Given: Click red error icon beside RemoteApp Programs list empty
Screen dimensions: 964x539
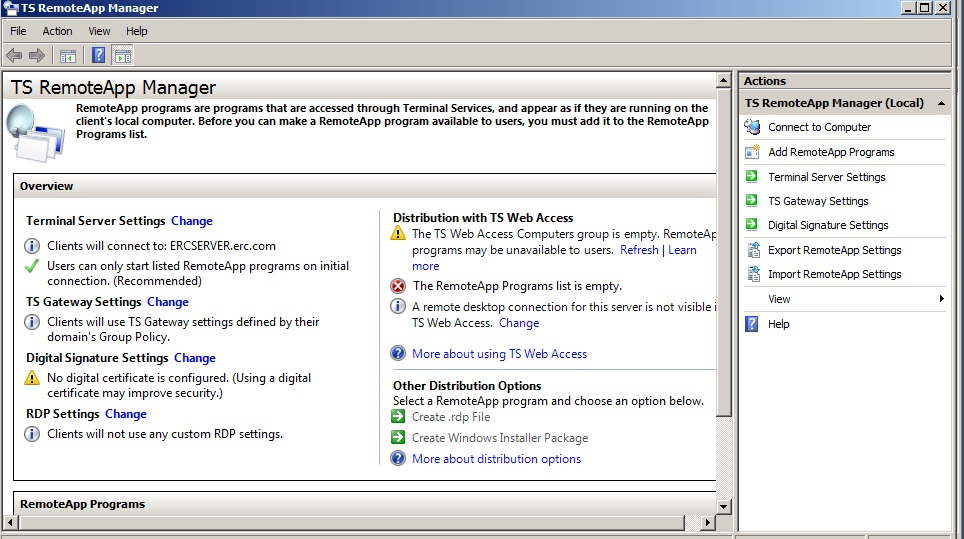Looking at the screenshot, I should tap(398, 286).
